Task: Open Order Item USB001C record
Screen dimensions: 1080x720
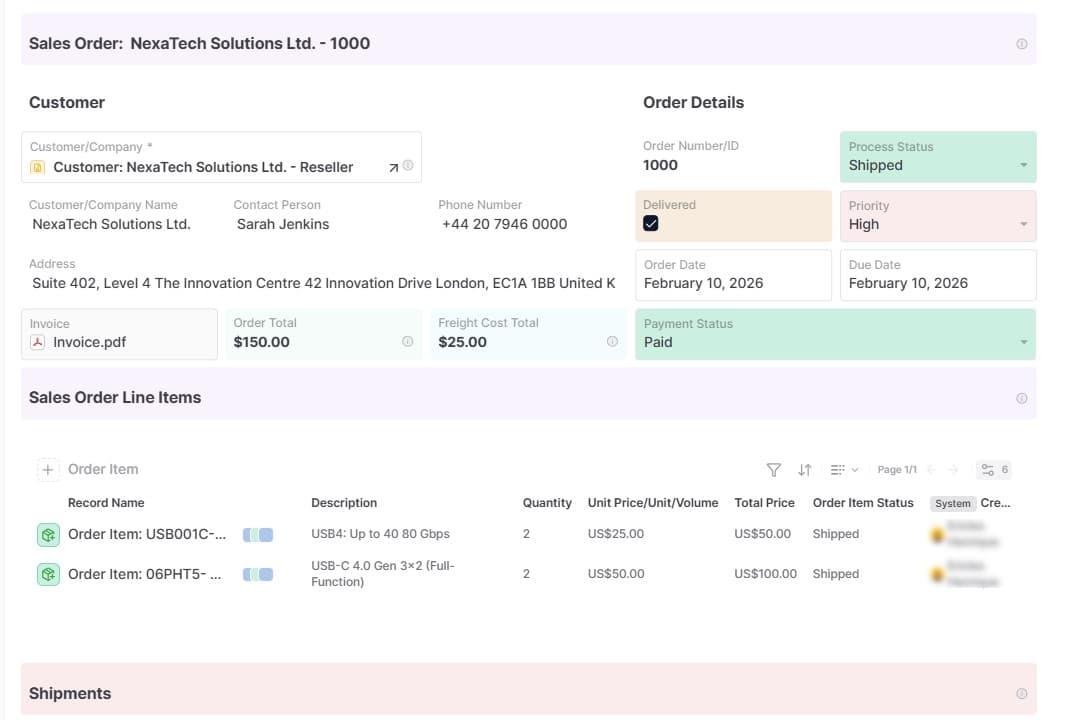Action: click(x=146, y=535)
